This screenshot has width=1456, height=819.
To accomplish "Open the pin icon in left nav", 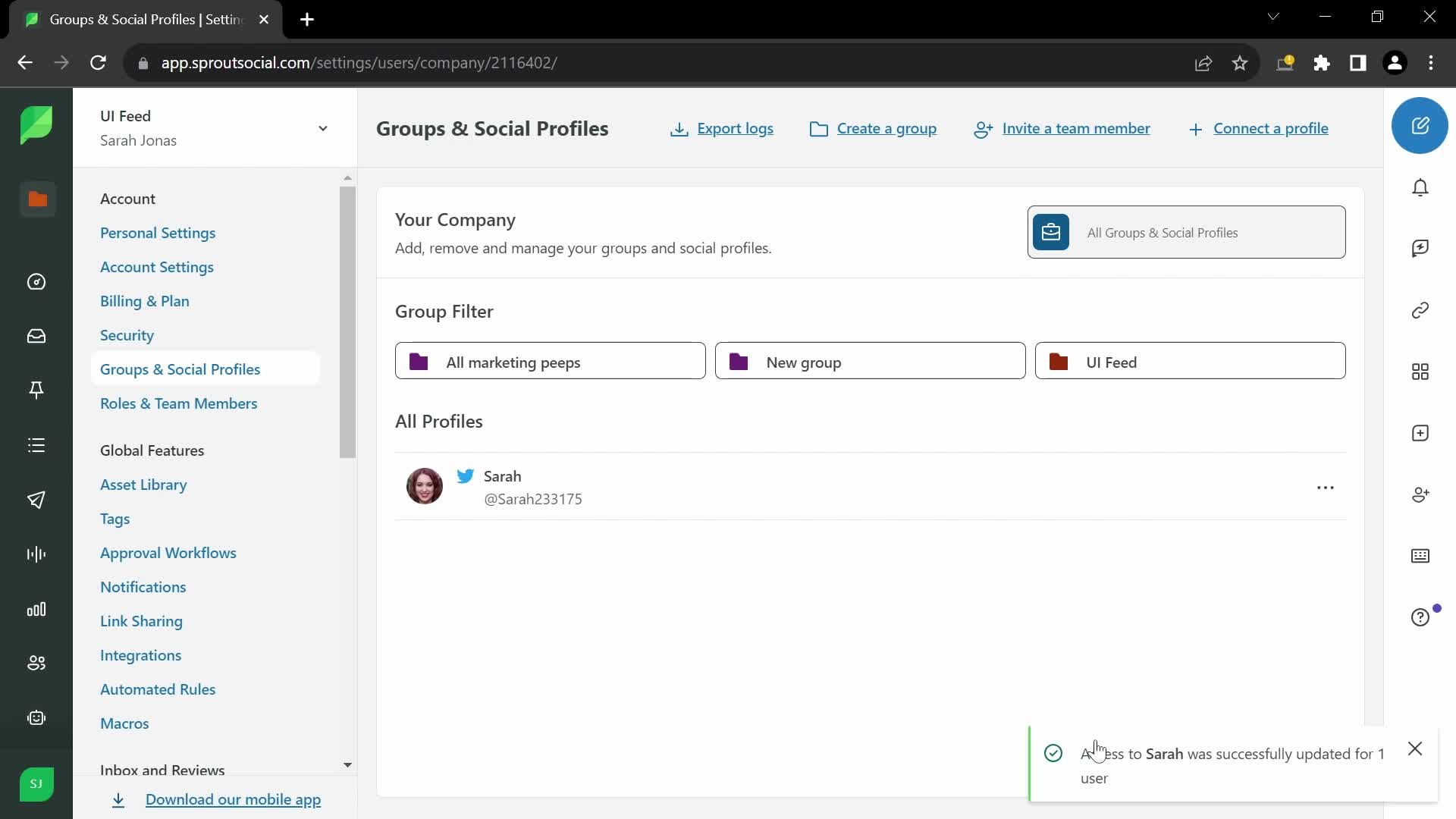I will (x=36, y=390).
